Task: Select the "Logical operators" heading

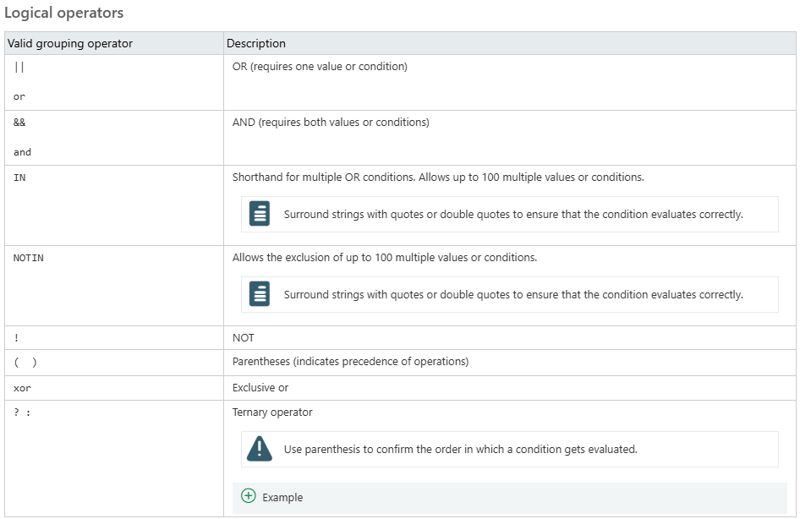Action: point(64,14)
